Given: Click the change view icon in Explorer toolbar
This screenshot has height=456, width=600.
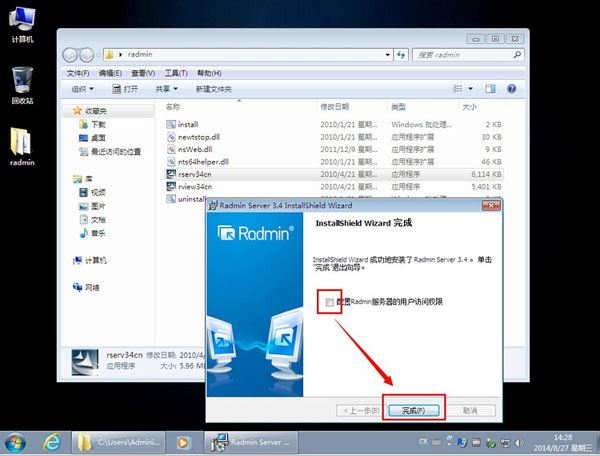Looking at the screenshot, I should point(457,89).
